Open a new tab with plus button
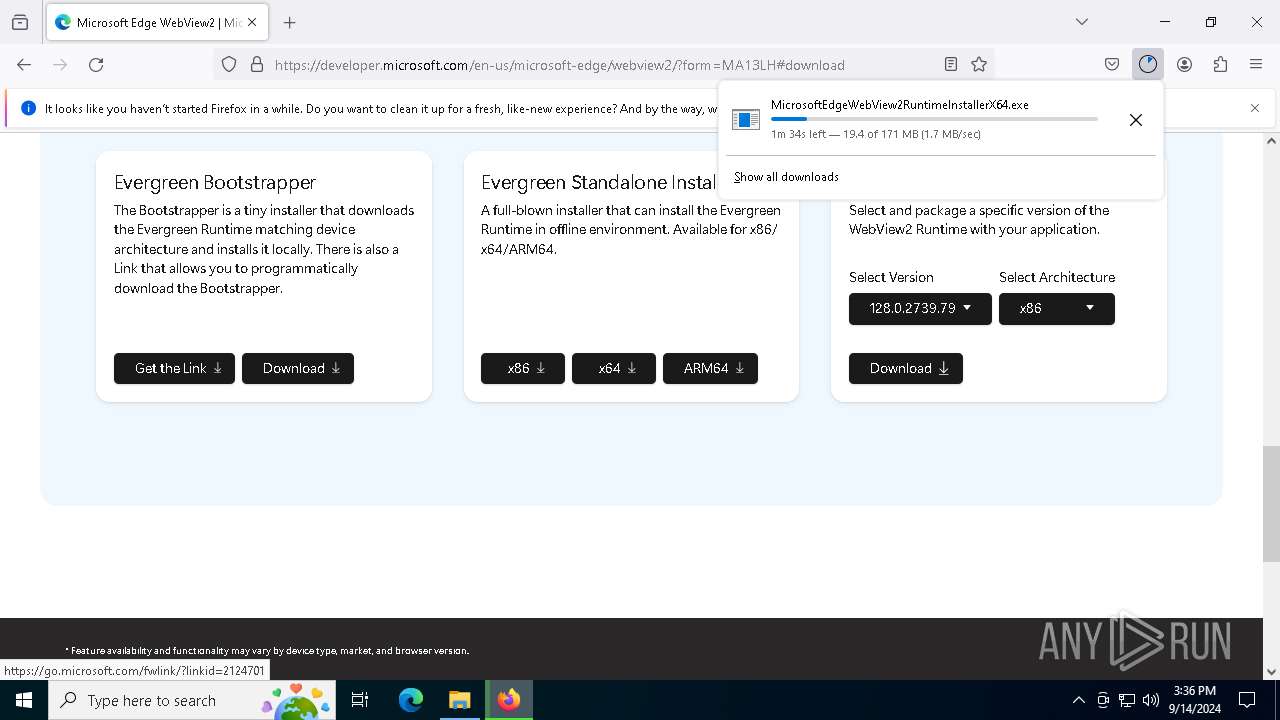This screenshot has height=720, width=1280. tap(290, 22)
